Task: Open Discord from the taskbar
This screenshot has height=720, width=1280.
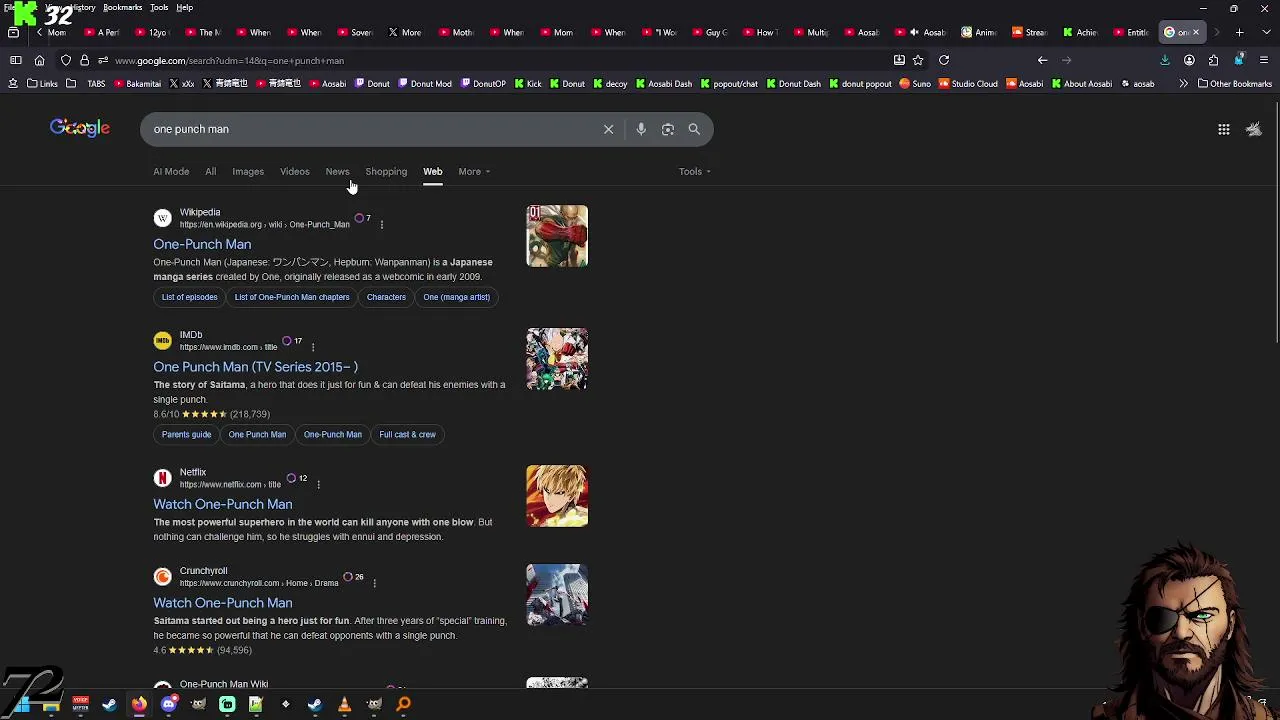Action: click(x=168, y=704)
